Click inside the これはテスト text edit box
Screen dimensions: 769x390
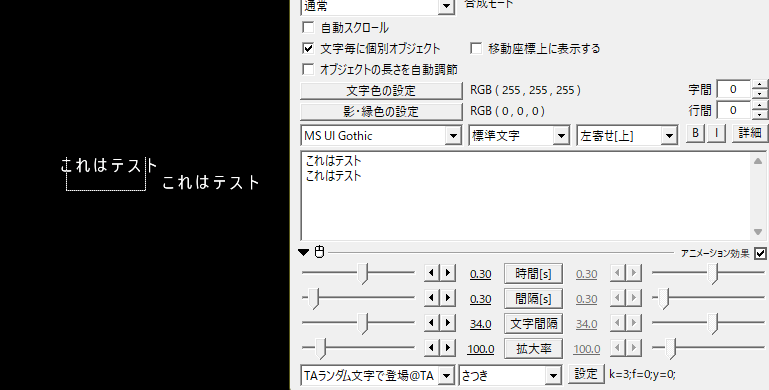click(526, 196)
